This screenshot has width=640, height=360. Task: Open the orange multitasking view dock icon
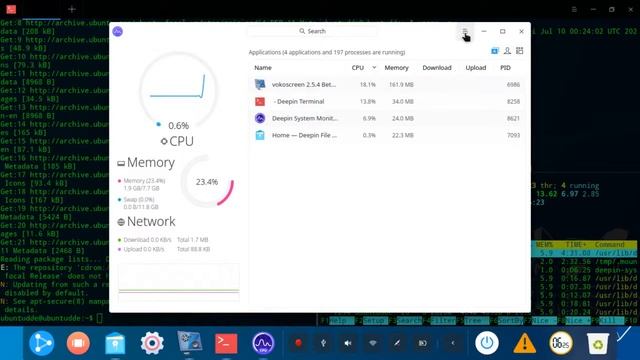(x=78, y=343)
